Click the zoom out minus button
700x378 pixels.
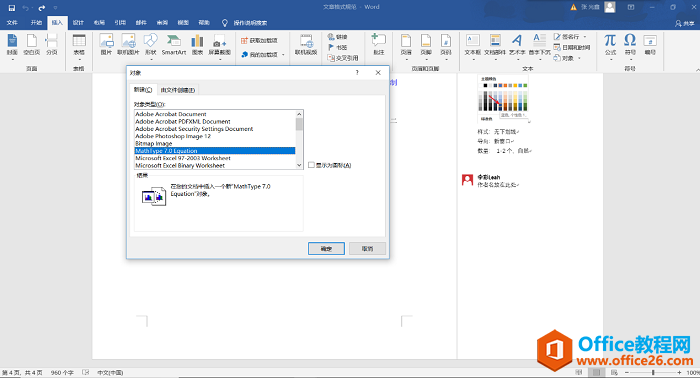pos(627,372)
